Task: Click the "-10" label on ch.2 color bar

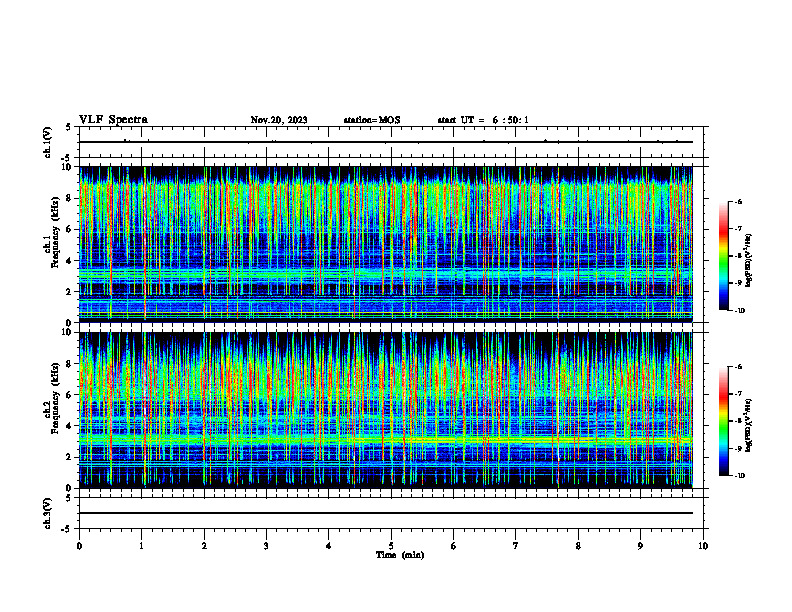Action: [x=739, y=476]
